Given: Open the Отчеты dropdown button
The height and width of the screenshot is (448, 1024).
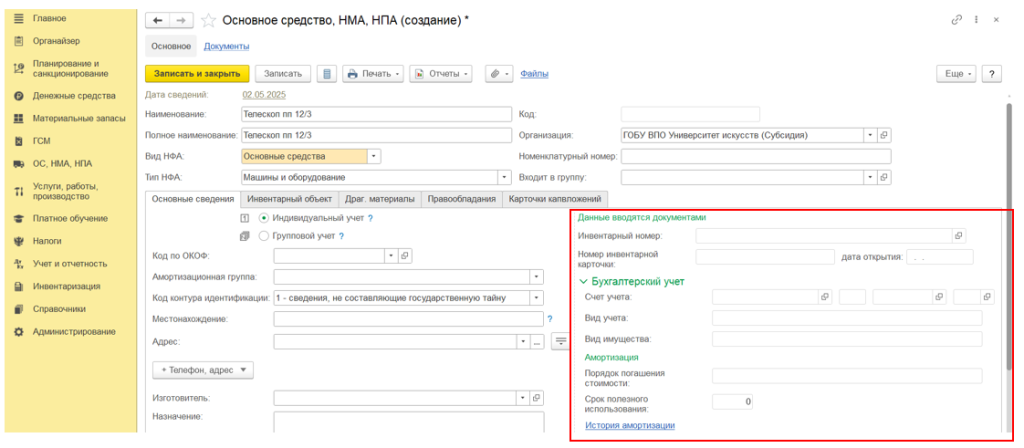Looking at the screenshot, I should [x=441, y=74].
